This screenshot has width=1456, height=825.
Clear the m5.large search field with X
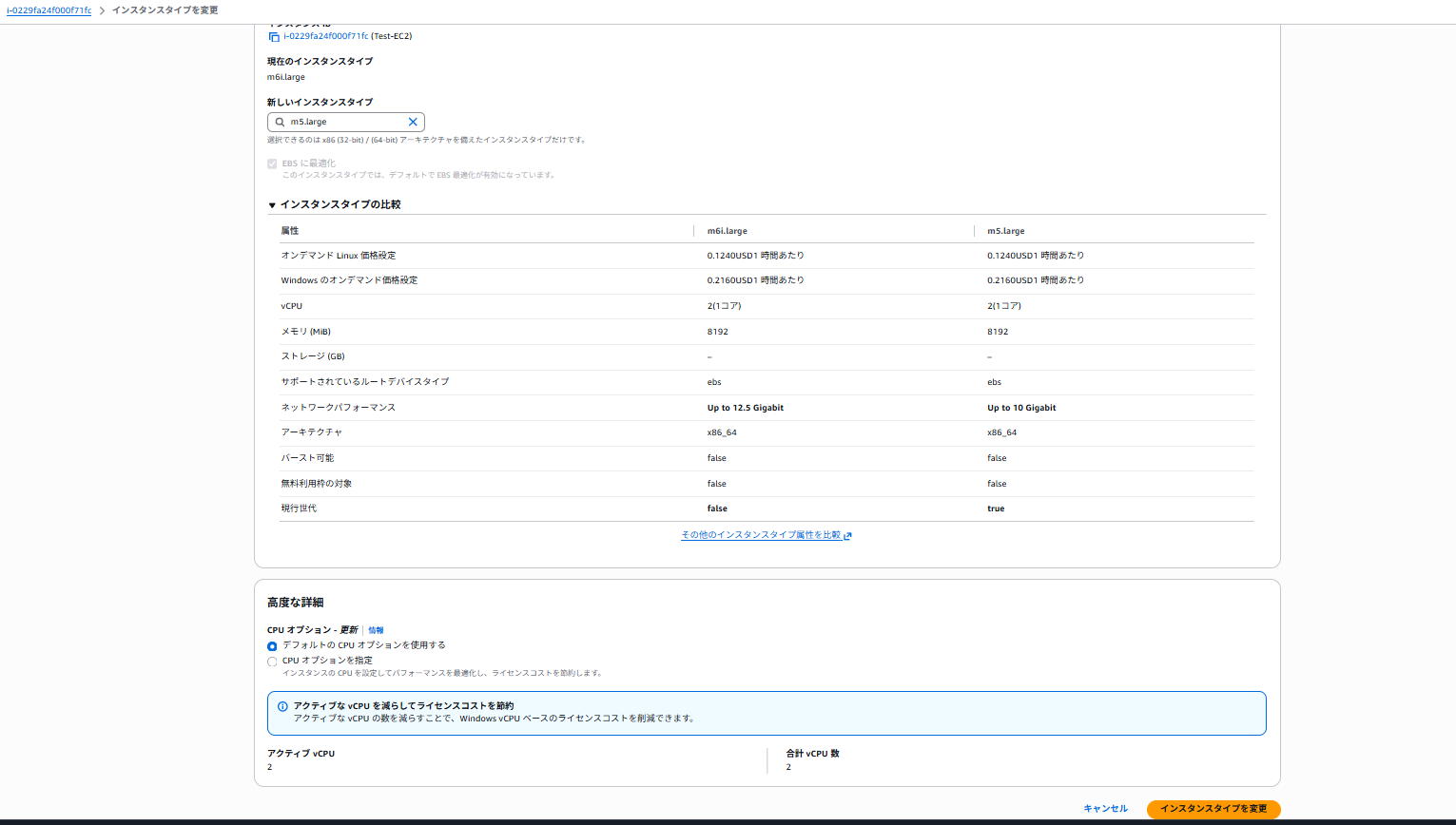(x=413, y=122)
